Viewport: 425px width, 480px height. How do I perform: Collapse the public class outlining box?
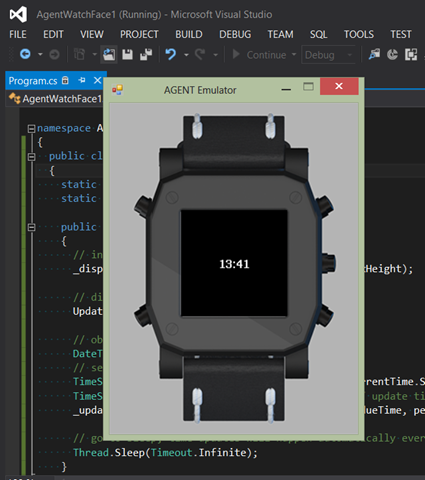click(32, 157)
